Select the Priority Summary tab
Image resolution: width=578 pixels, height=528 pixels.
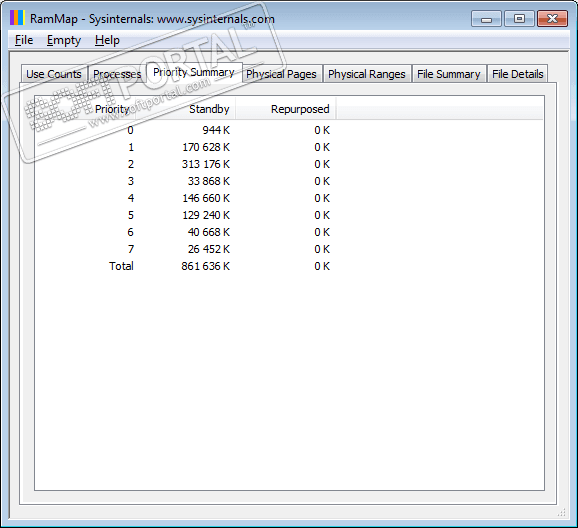point(194,72)
